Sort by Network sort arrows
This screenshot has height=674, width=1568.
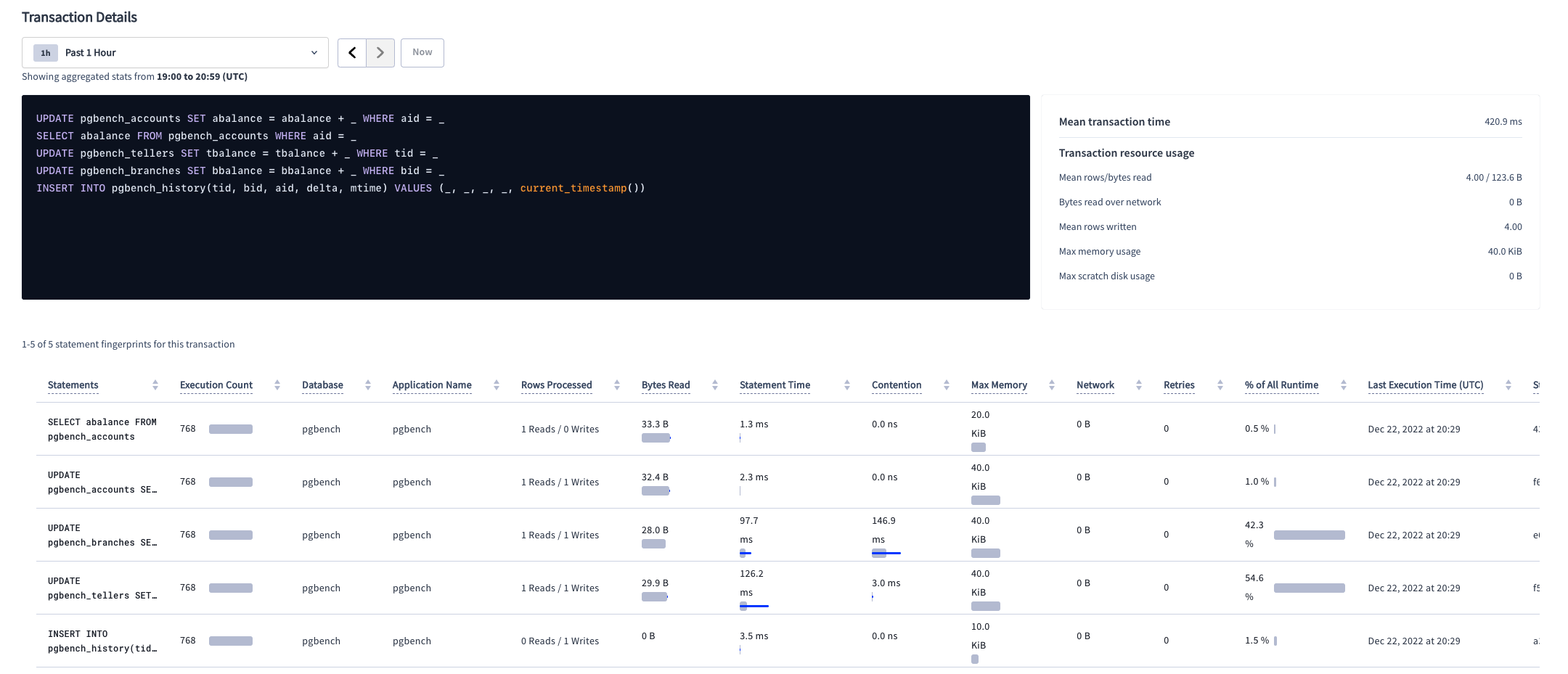point(1139,385)
